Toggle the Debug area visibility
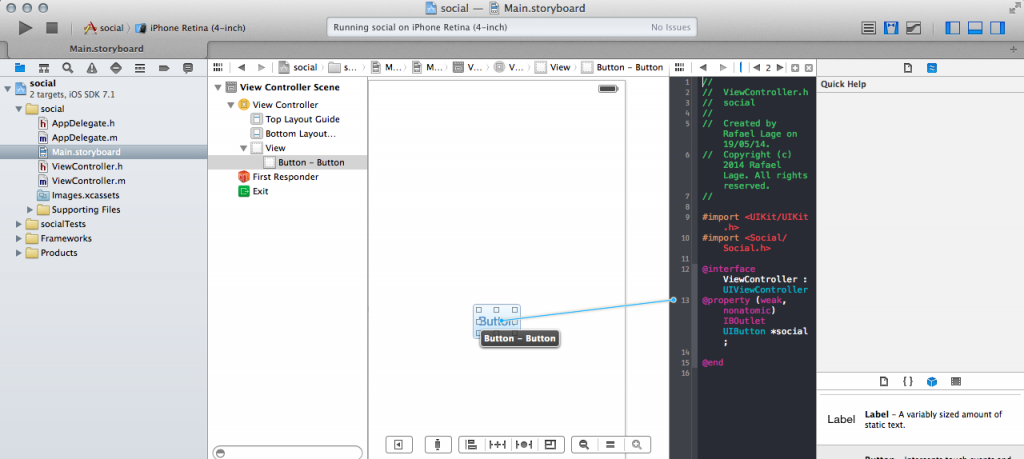This screenshot has height=459, width=1024. 976,28
